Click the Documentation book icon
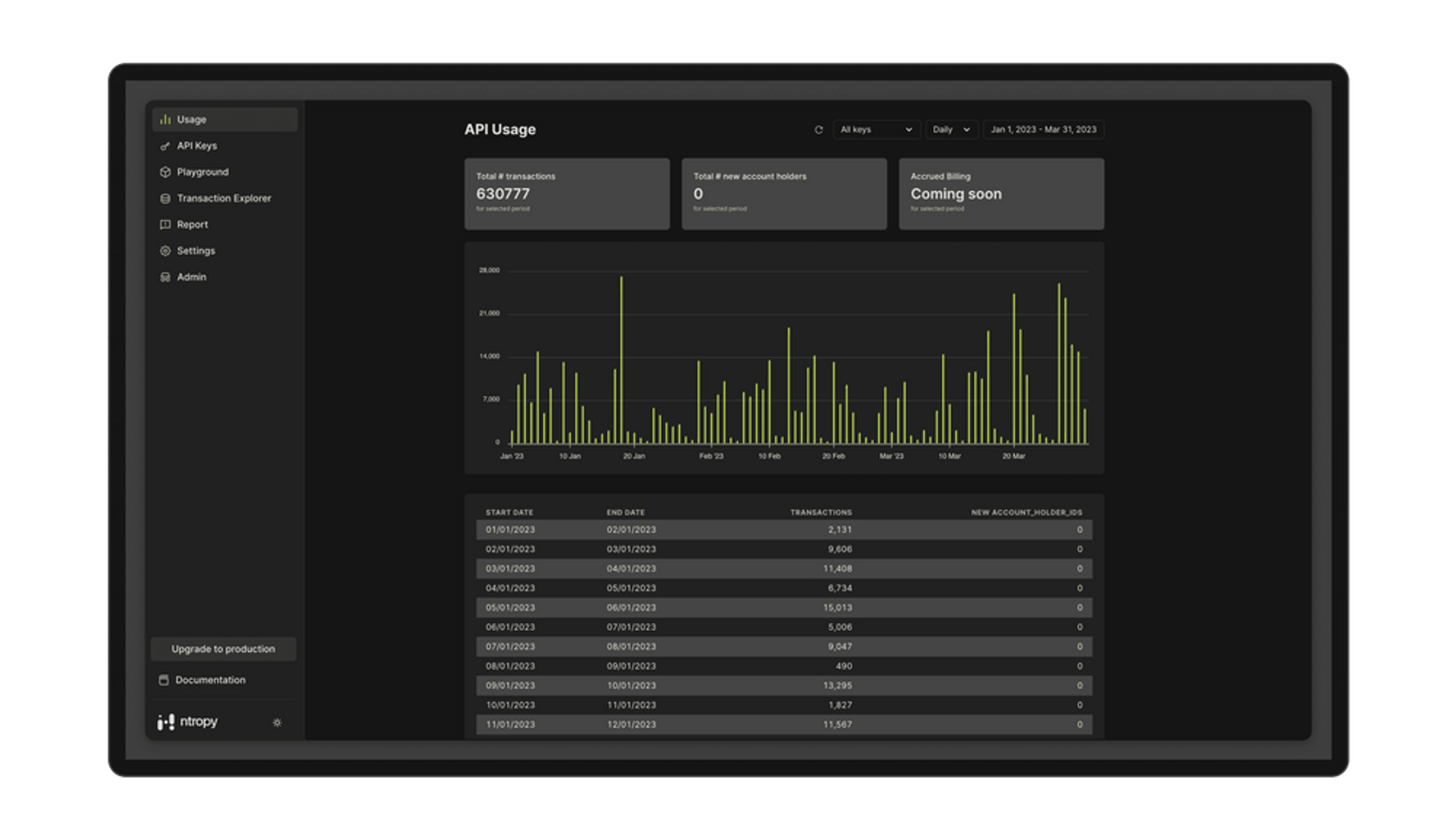 pyautogui.click(x=164, y=680)
